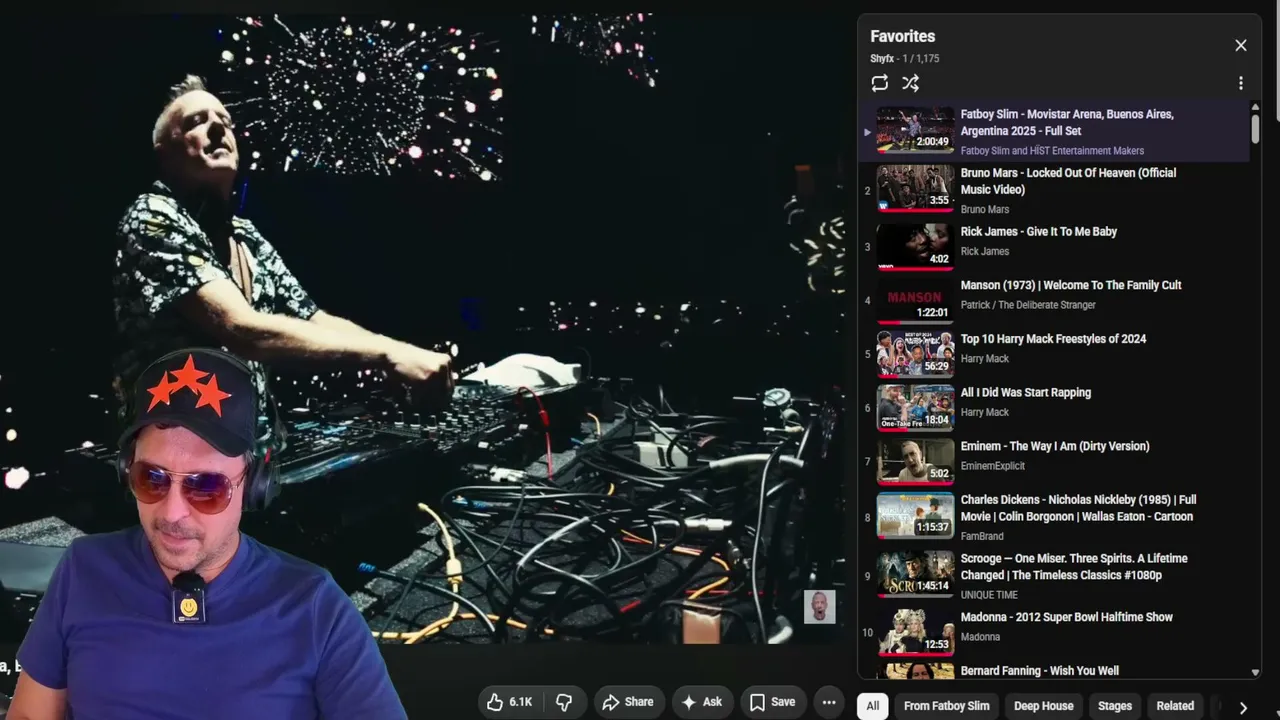Open Scrooge One Miser video thumbnail

point(915,574)
